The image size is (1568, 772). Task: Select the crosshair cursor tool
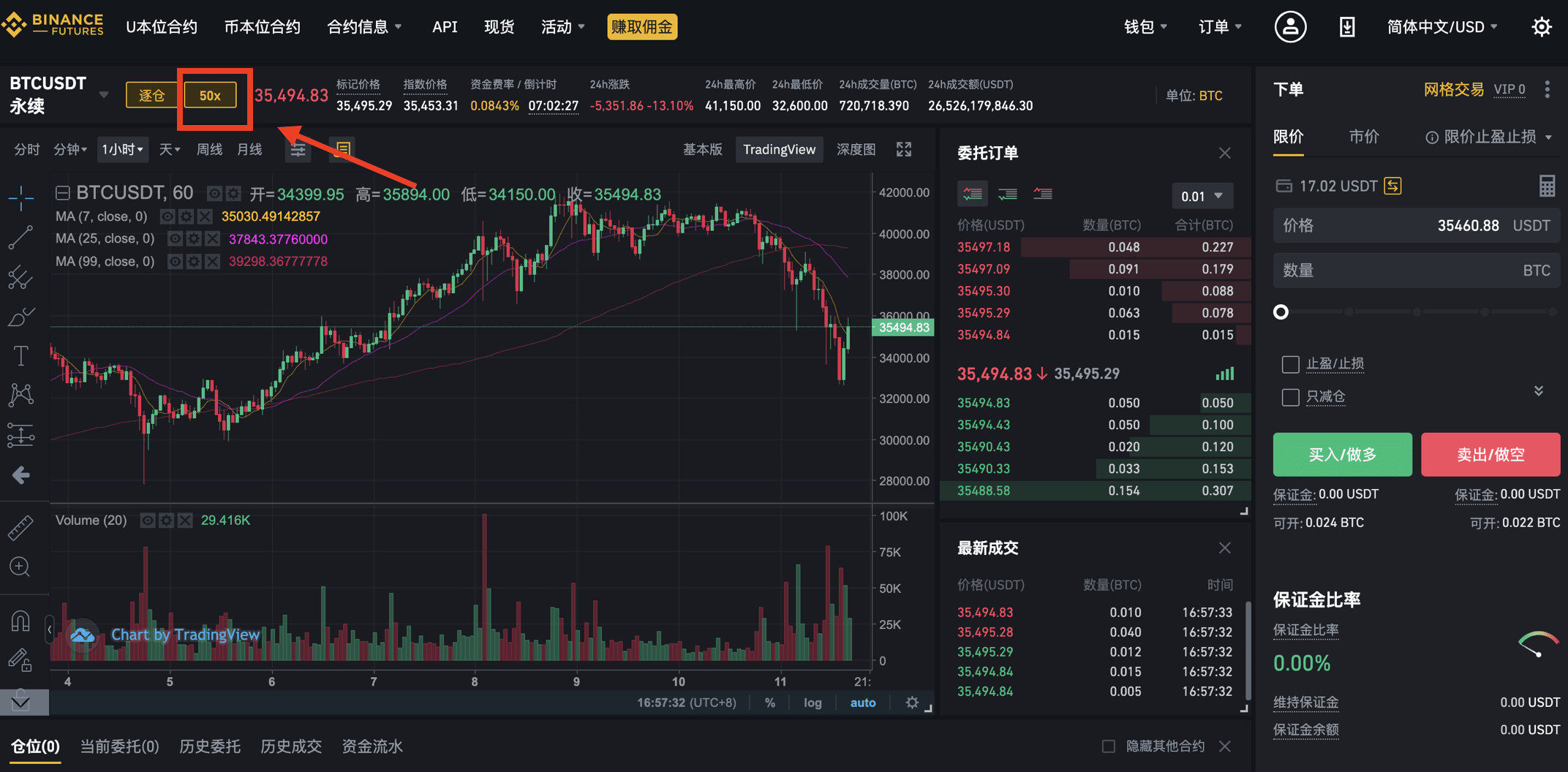tap(21, 197)
